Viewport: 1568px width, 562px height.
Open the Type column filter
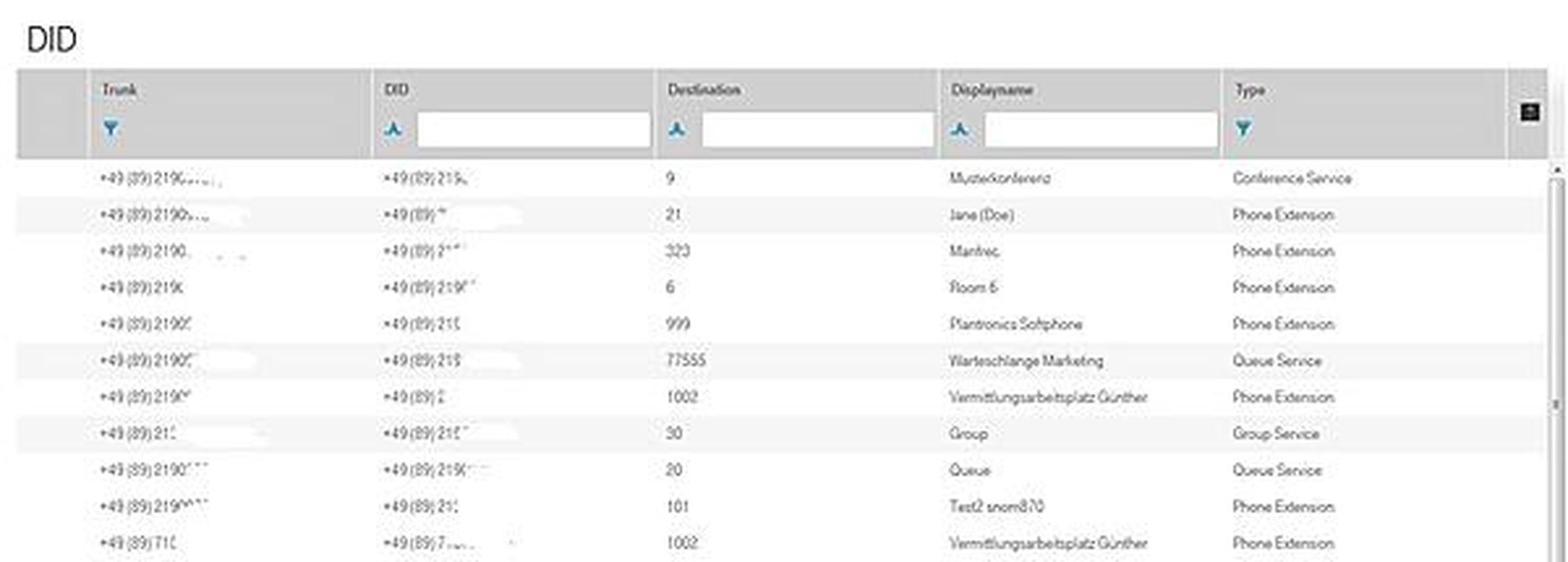[x=1243, y=129]
